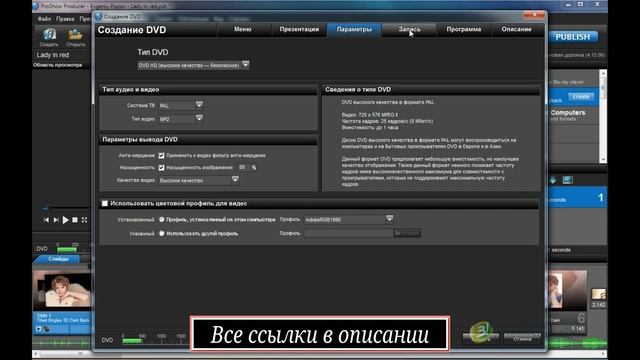Viewport: 640px width, 360px height.
Task: Select 'Использовать другой профиль' radio button
Action: point(162,233)
